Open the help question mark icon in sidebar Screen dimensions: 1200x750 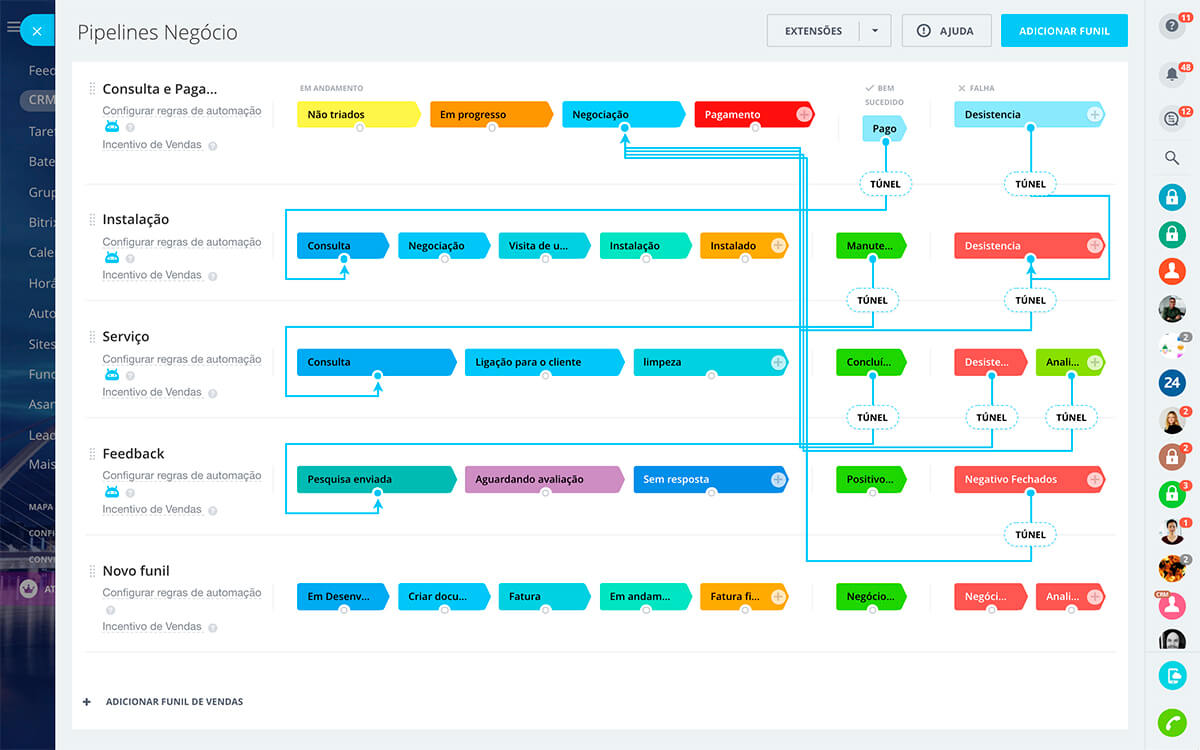(x=1171, y=27)
